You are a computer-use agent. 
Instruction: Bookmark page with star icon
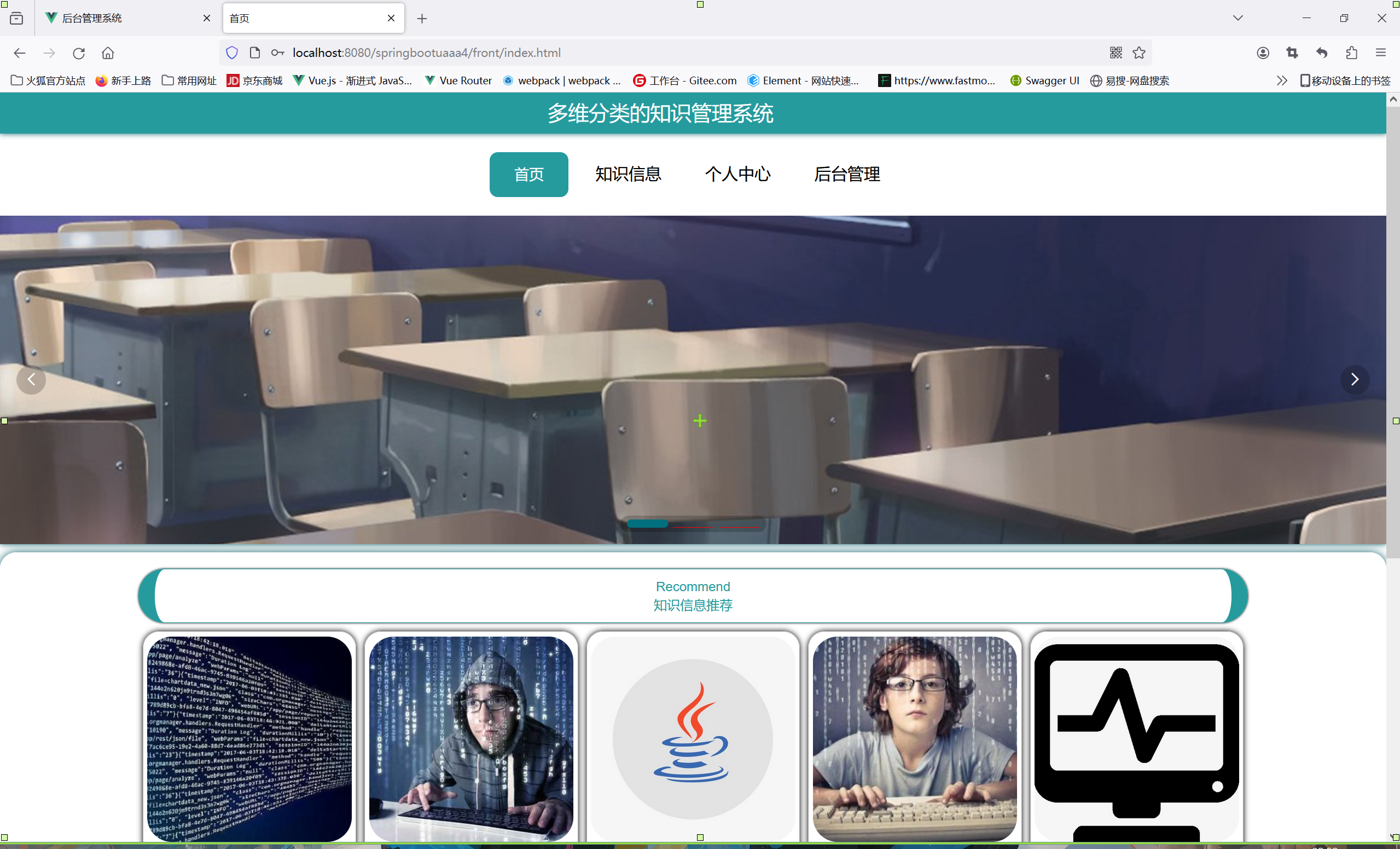pos(1138,53)
